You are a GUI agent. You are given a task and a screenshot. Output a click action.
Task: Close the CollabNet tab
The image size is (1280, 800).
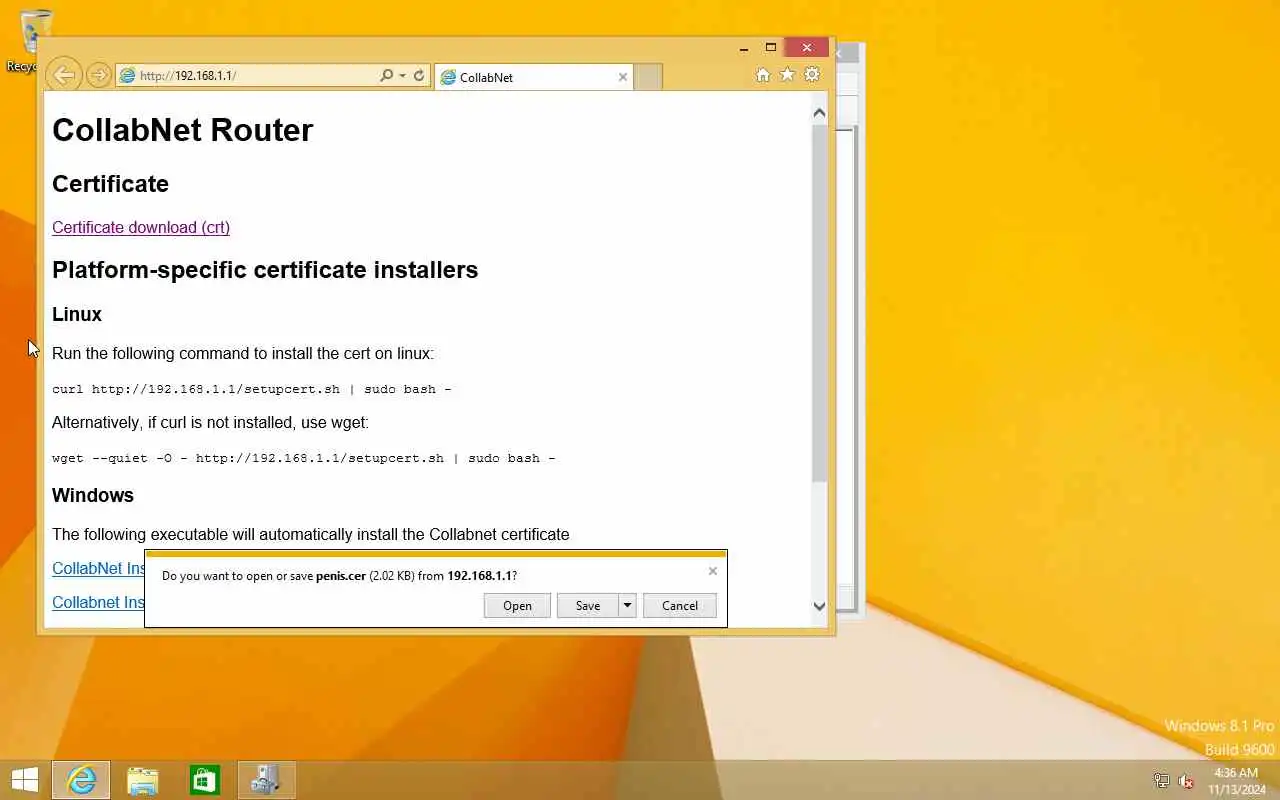pyautogui.click(x=623, y=77)
